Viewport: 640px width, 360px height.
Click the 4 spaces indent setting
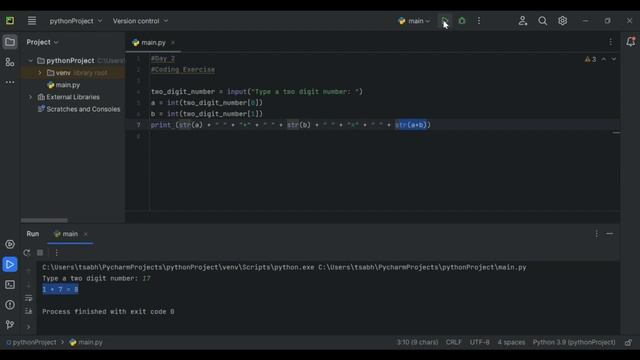511,342
